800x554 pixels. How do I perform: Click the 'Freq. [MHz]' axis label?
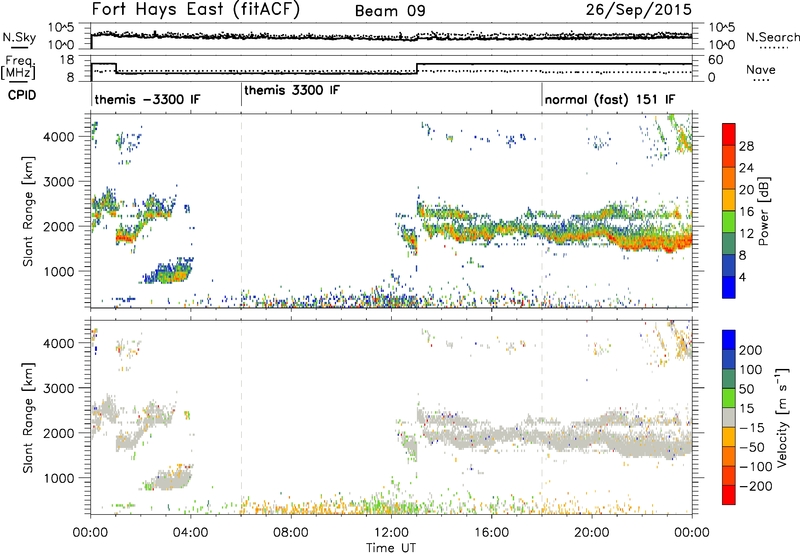(19, 68)
